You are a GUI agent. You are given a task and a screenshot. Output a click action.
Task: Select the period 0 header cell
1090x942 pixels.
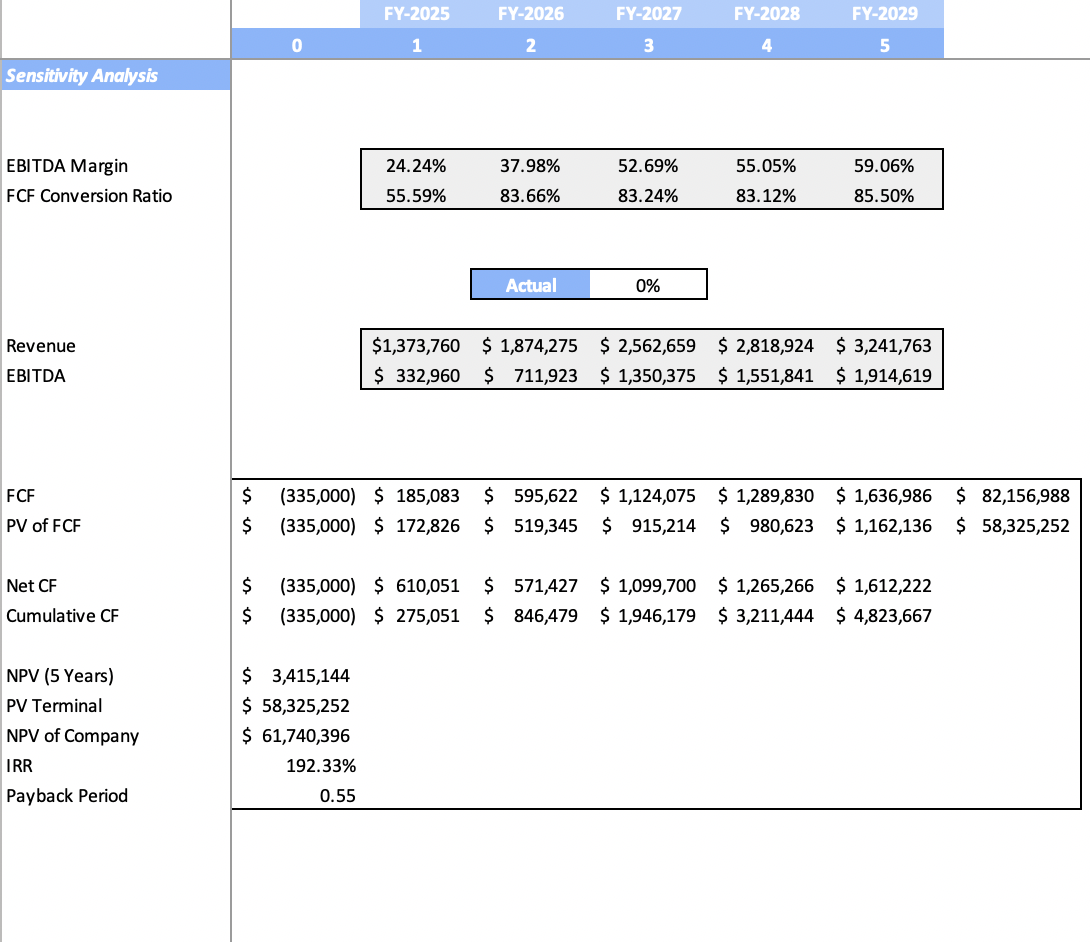tap(296, 44)
